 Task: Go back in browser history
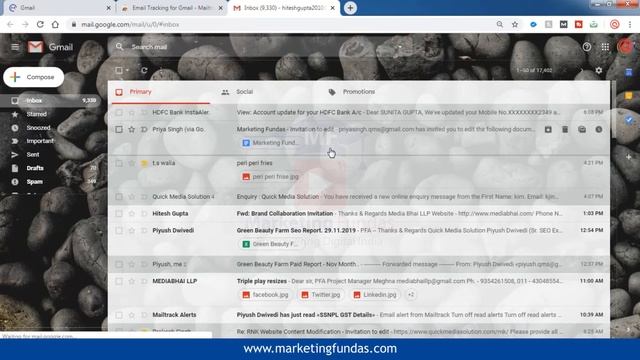pos(10,24)
